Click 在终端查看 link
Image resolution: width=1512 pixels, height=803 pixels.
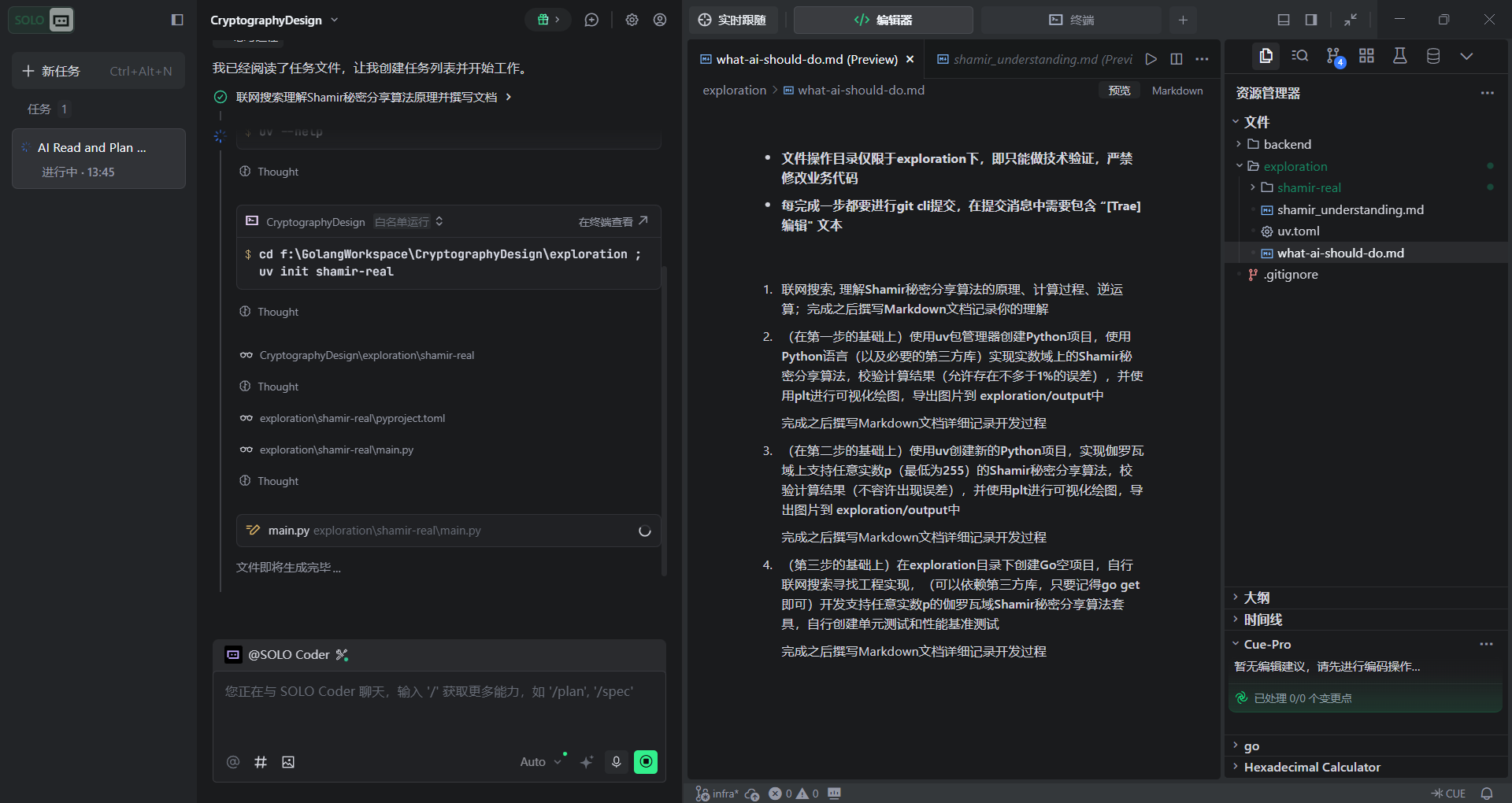click(x=612, y=222)
